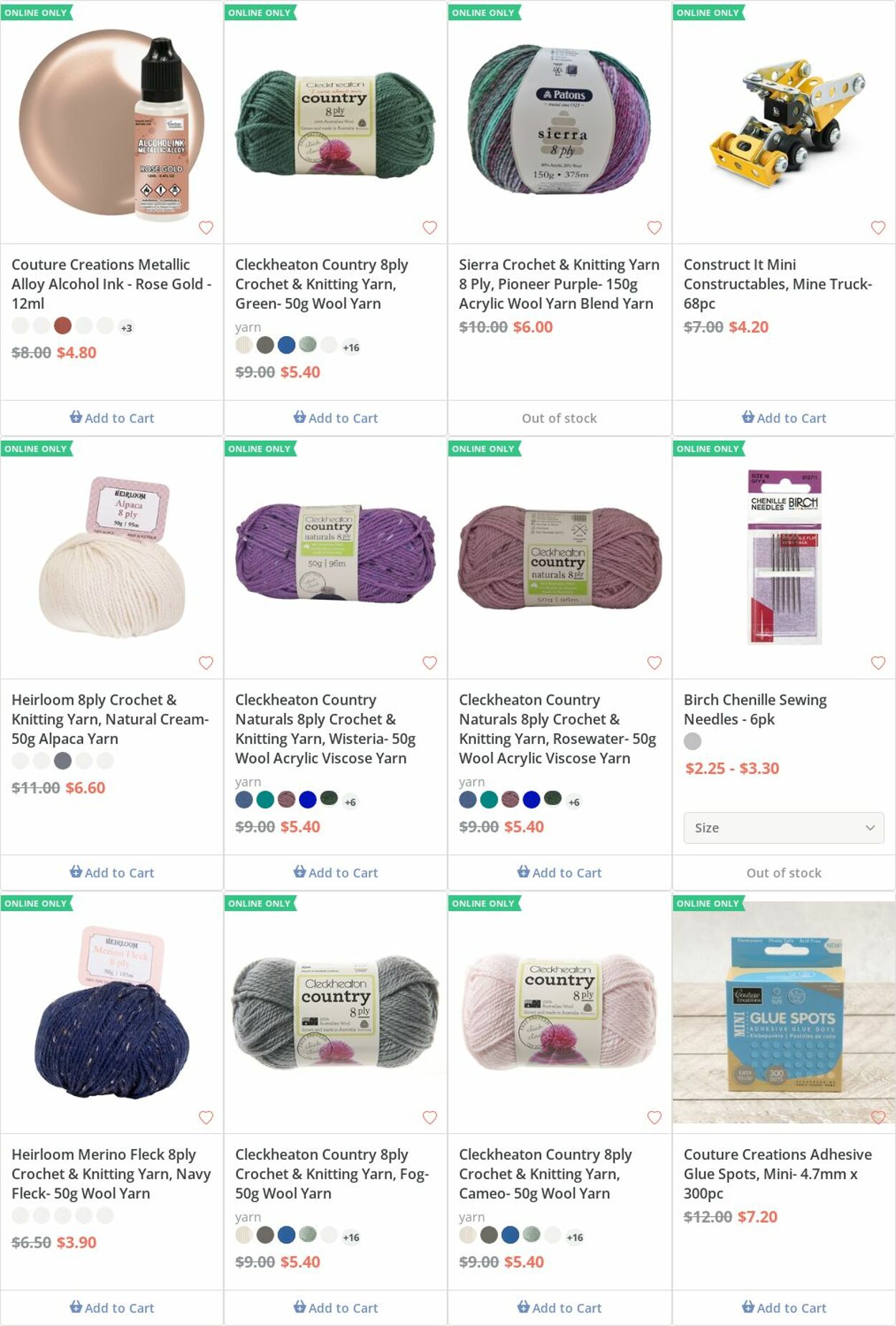The image size is (896, 1326).
Task: Open the Size dropdown for Birch Needles
Action: click(x=783, y=828)
